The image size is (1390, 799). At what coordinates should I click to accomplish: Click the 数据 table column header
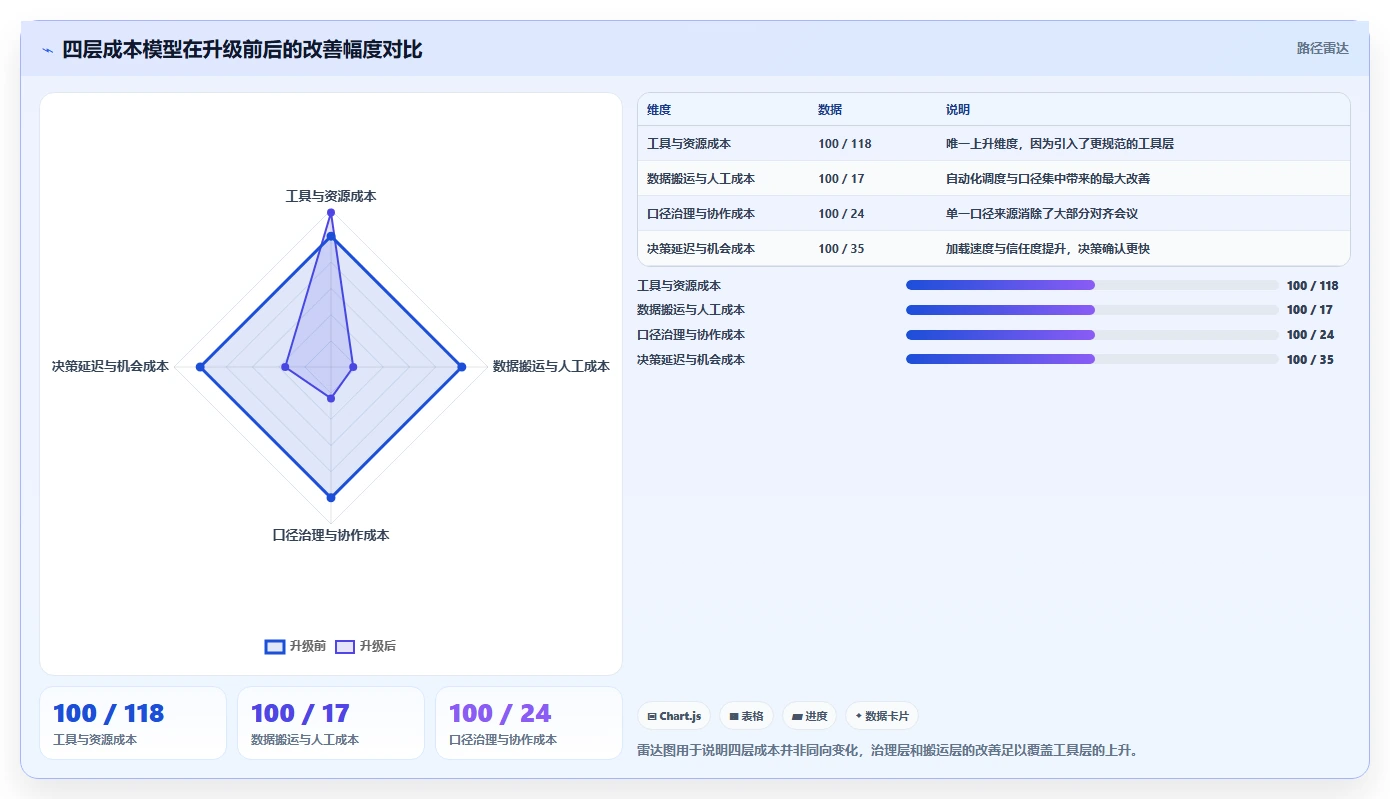[x=830, y=110]
